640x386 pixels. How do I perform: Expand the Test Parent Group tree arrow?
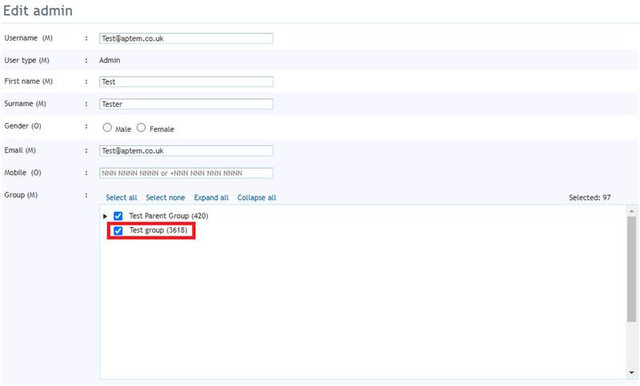105,216
